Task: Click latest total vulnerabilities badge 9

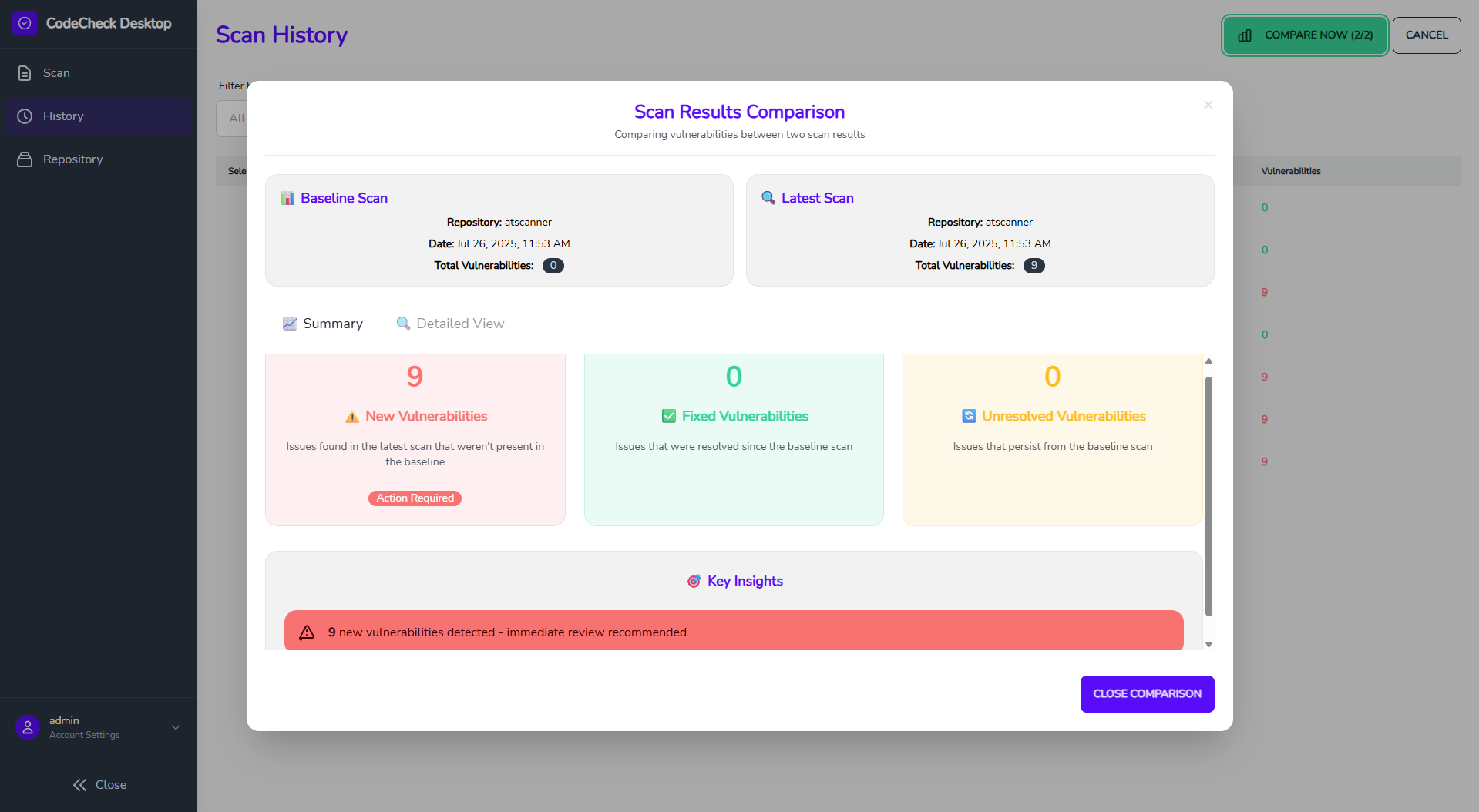Action: pyautogui.click(x=1034, y=266)
